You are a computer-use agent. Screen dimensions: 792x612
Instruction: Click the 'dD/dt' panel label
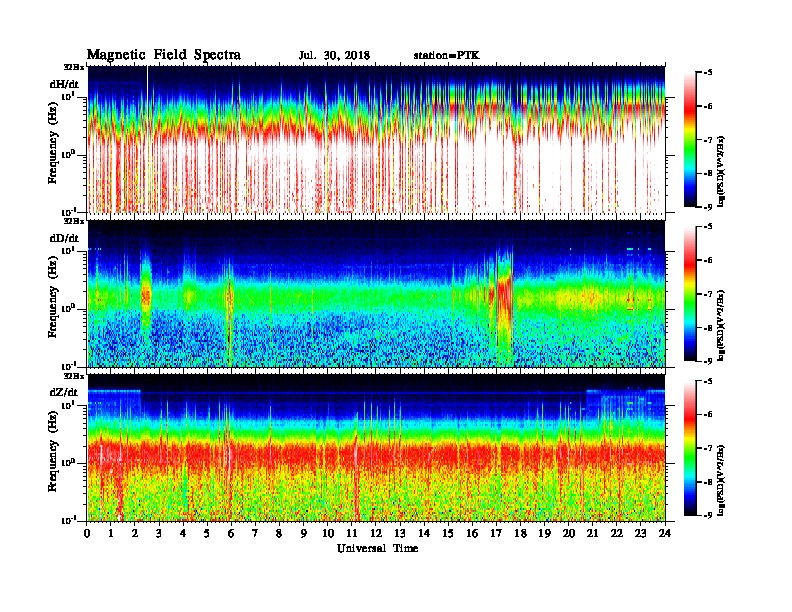[64, 238]
